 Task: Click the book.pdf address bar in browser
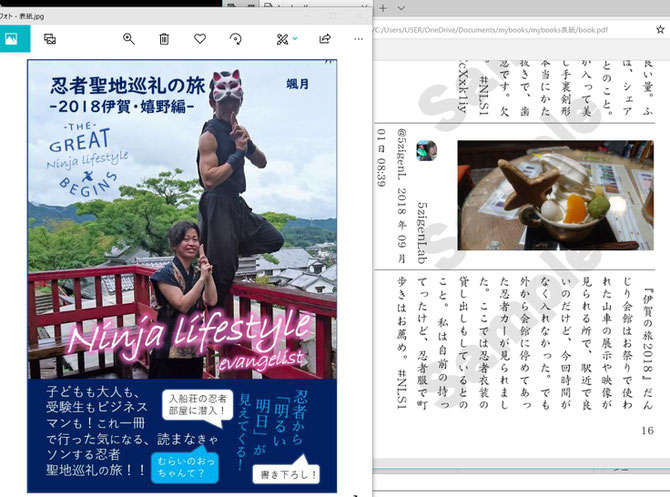click(x=491, y=30)
